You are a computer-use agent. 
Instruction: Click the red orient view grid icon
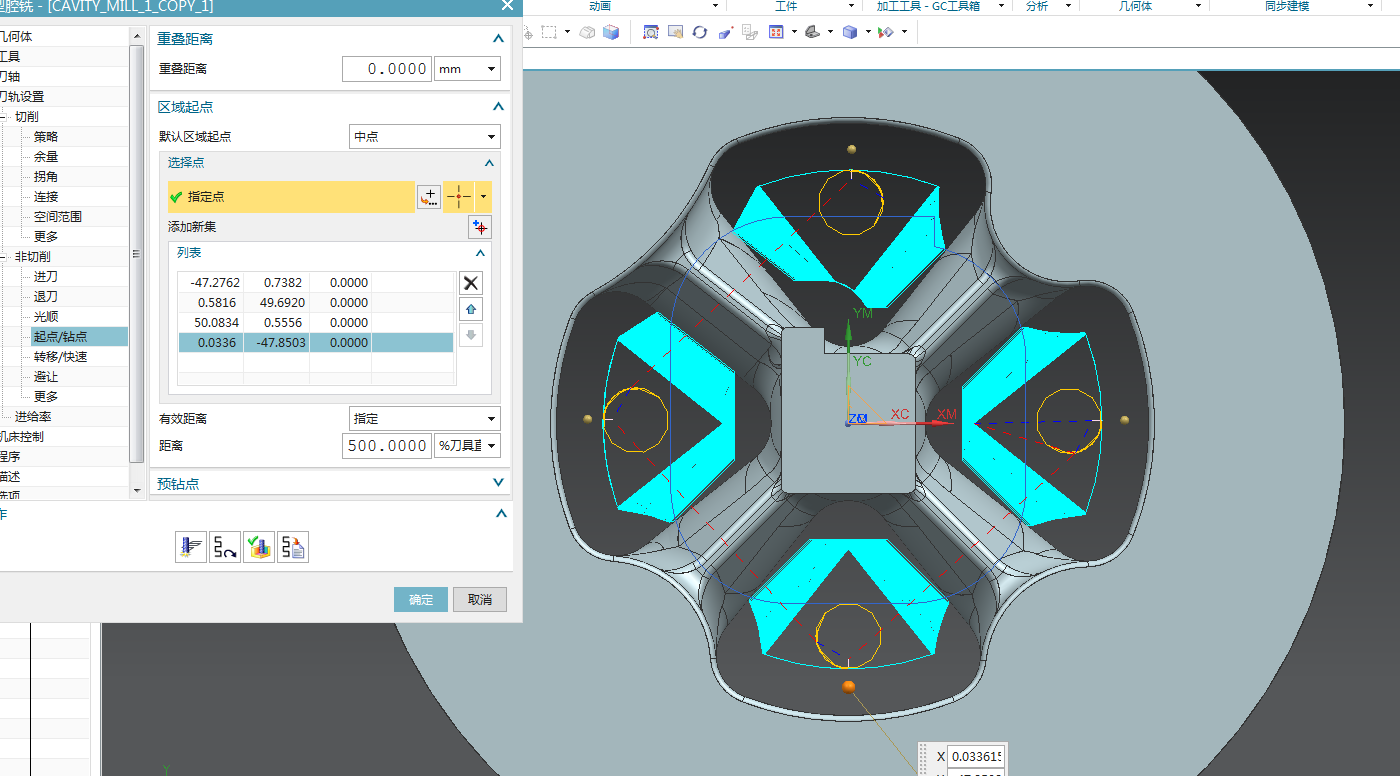pos(776,32)
